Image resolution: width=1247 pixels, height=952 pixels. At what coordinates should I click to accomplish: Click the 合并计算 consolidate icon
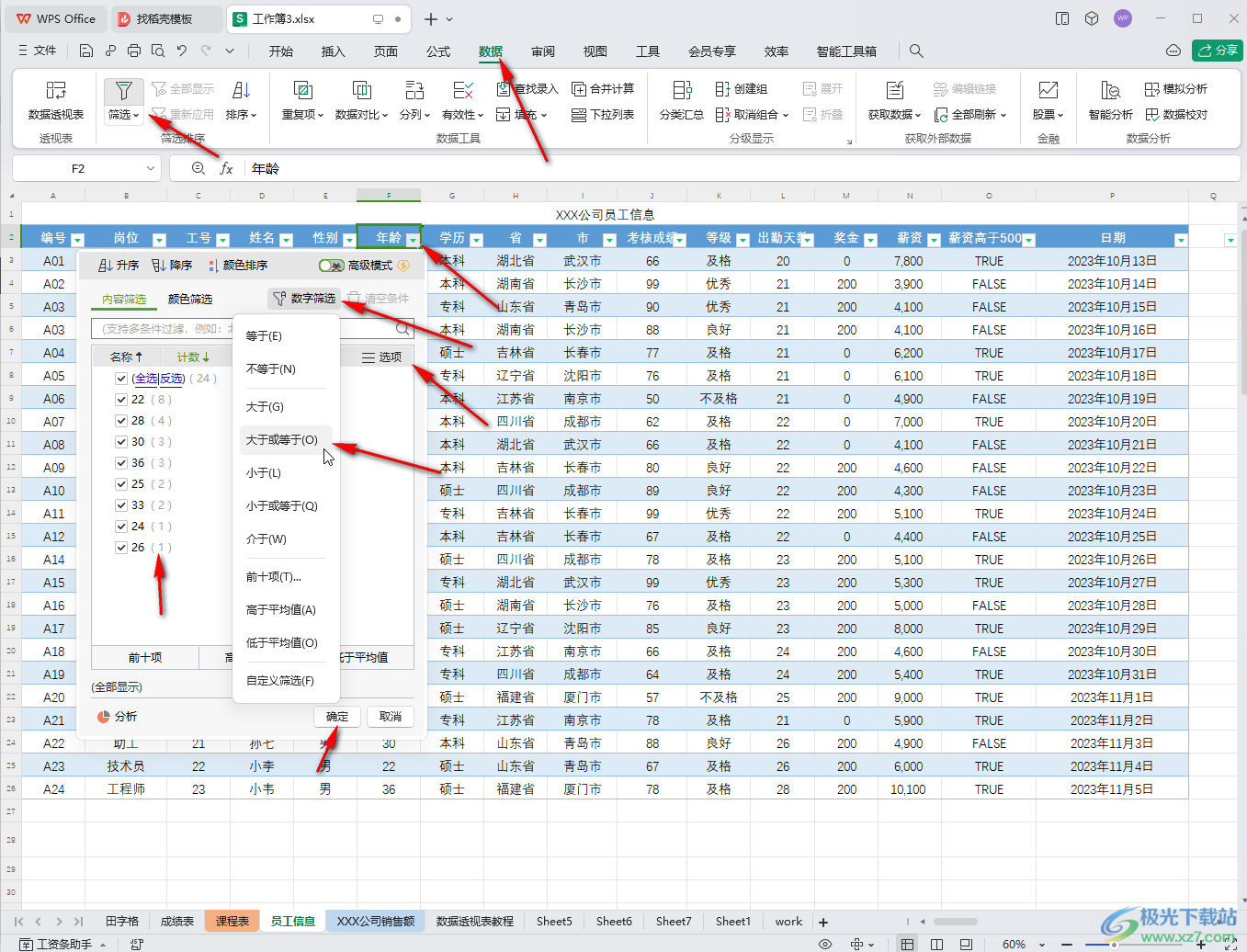tap(579, 89)
